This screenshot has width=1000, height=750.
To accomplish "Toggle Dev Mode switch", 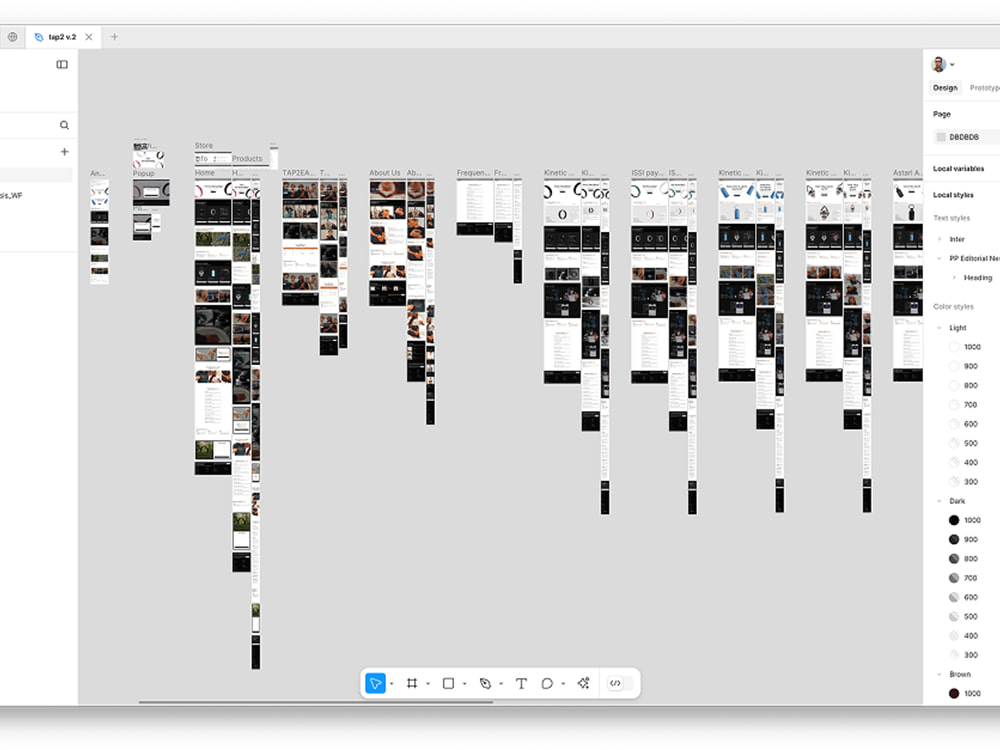I will coord(620,683).
